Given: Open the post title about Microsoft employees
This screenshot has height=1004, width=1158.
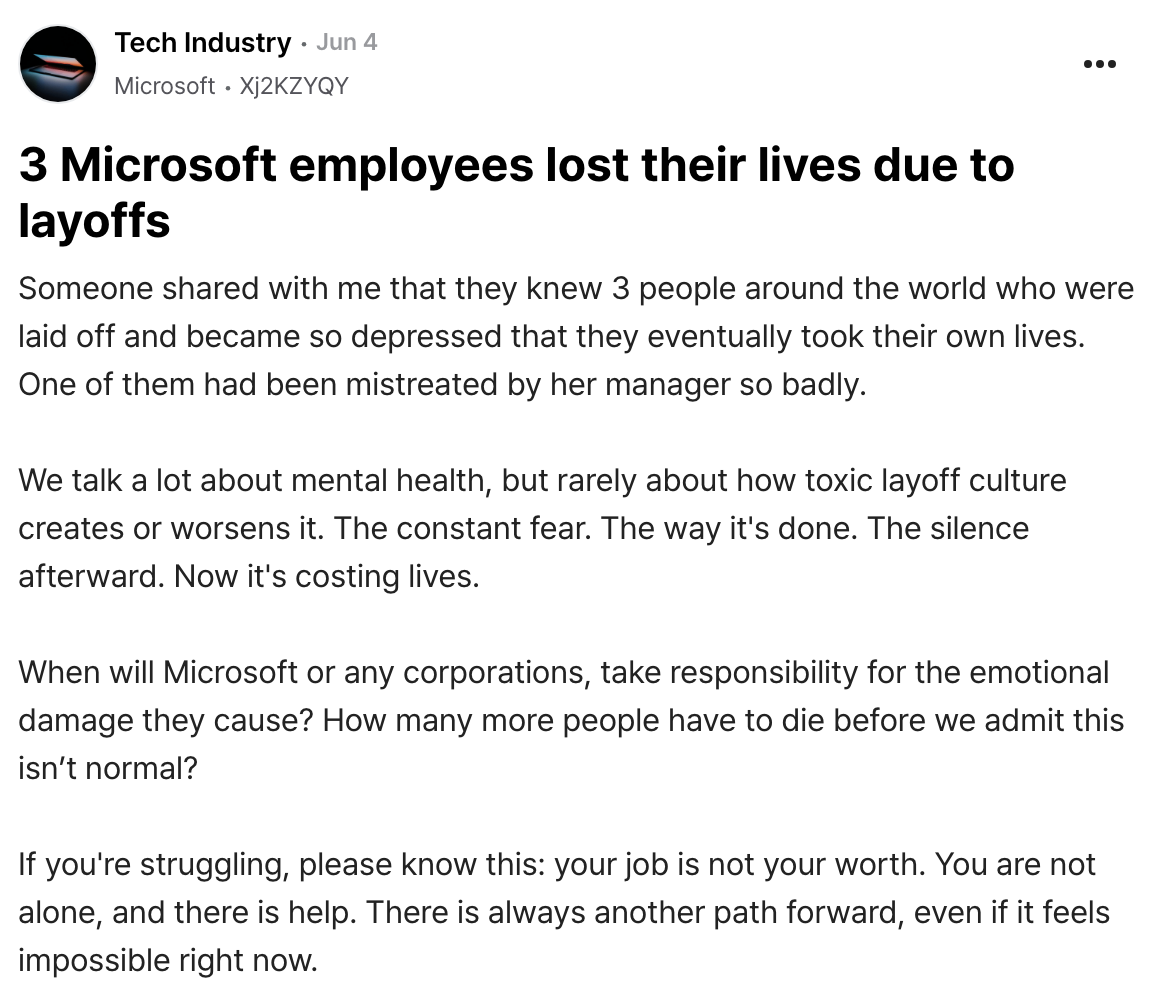Looking at the screenshot, I should point(516,166).
